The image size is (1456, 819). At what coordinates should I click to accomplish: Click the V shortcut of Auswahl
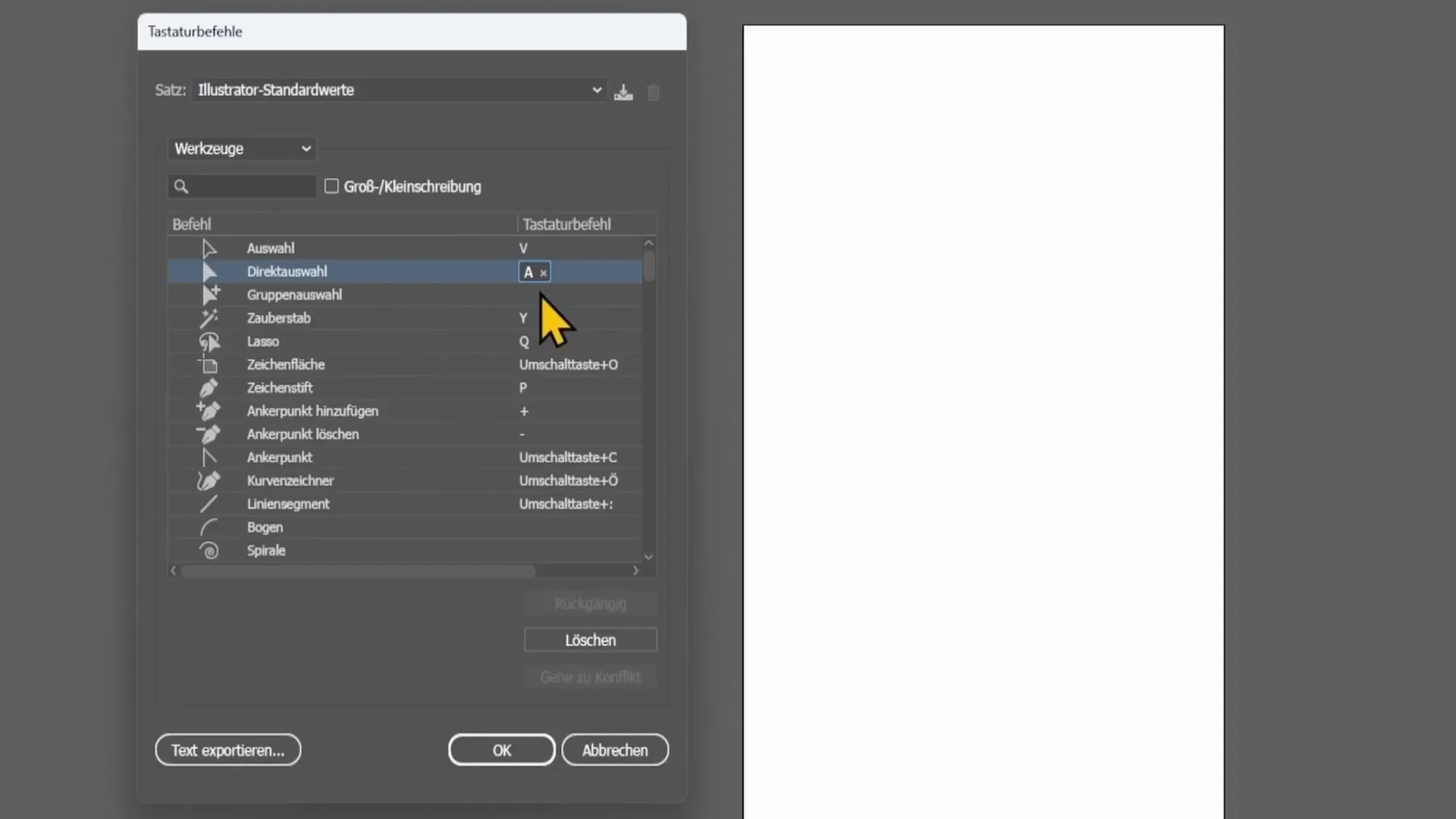coord(523,248)
